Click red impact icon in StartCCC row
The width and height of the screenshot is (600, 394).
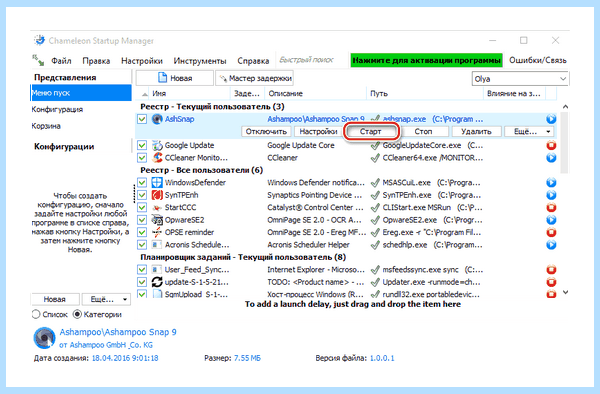[551, 208]
